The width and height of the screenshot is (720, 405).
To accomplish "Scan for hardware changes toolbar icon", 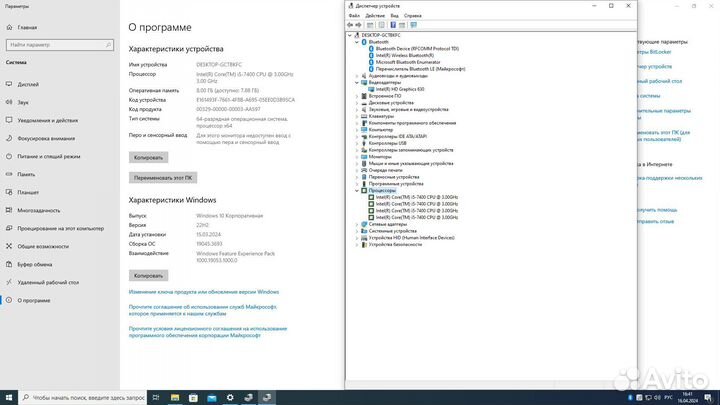I will click(414, 25).
